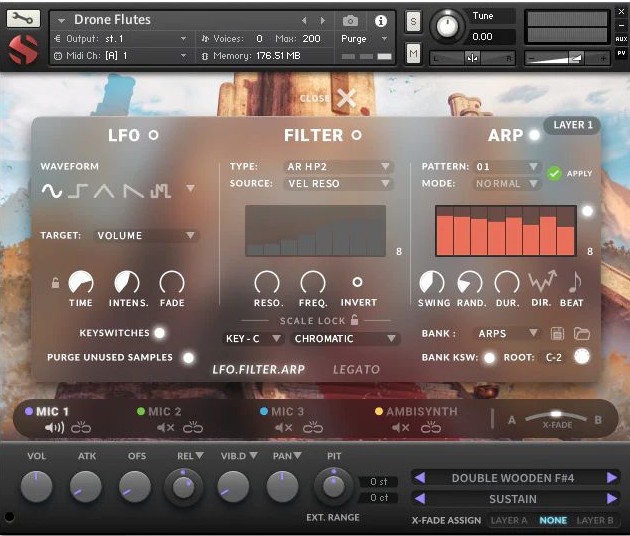630x536 pixels.
Task: Select next articulation after Sustain
Action: (612, 499)
